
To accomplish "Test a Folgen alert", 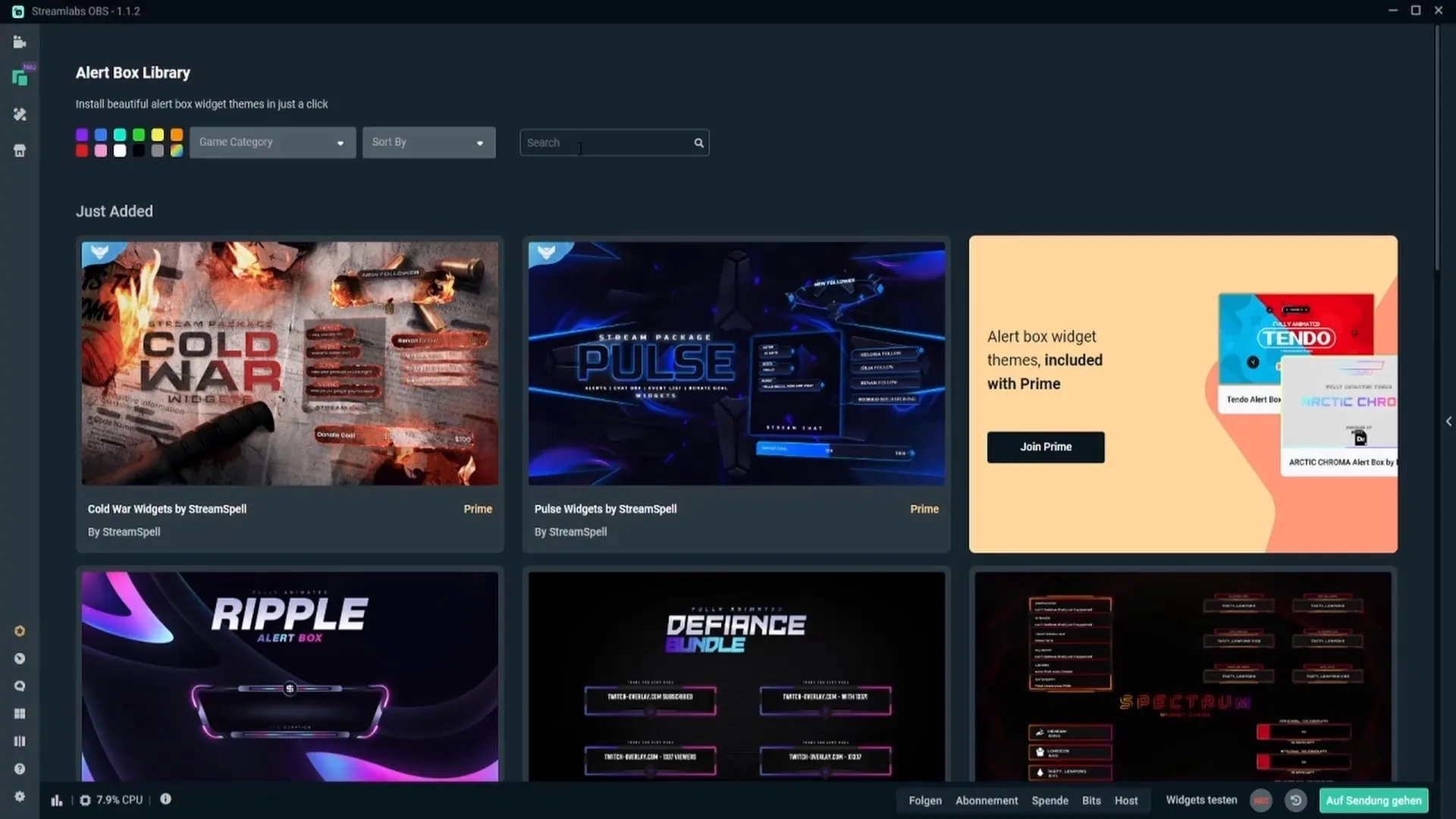I will [x=925, y=801].
